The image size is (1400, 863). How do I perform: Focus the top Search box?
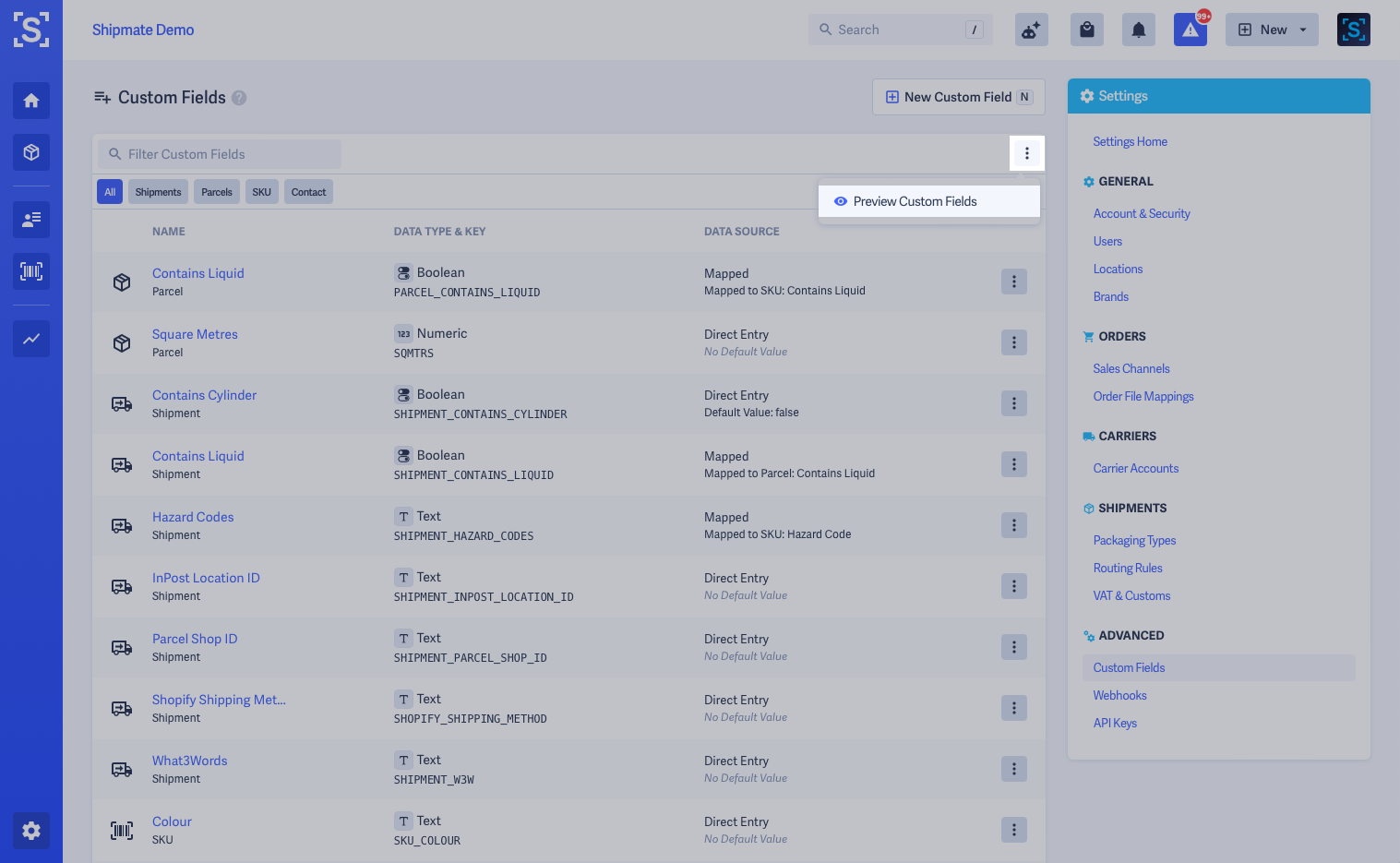pos(901,30)
